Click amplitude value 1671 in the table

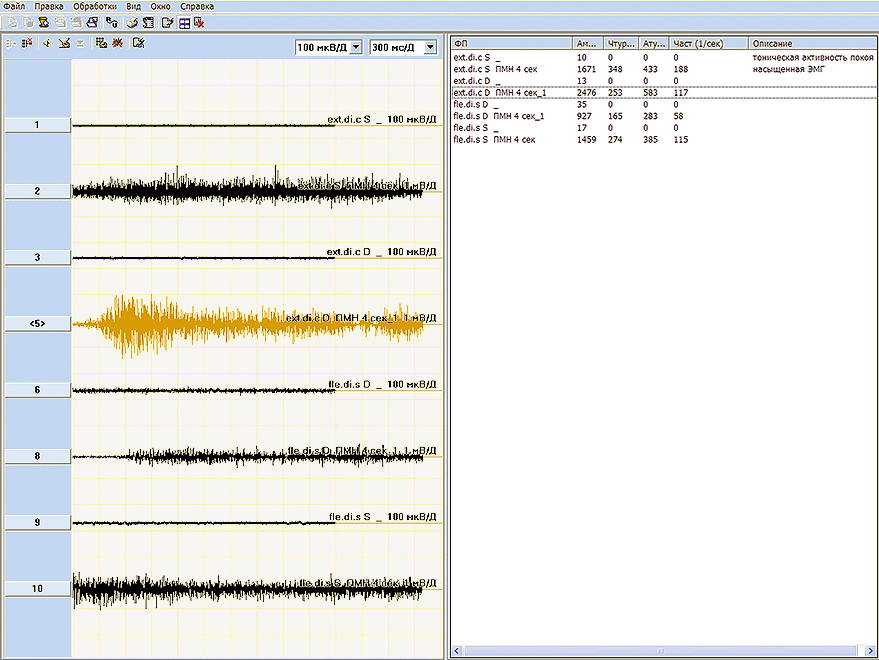586,69
